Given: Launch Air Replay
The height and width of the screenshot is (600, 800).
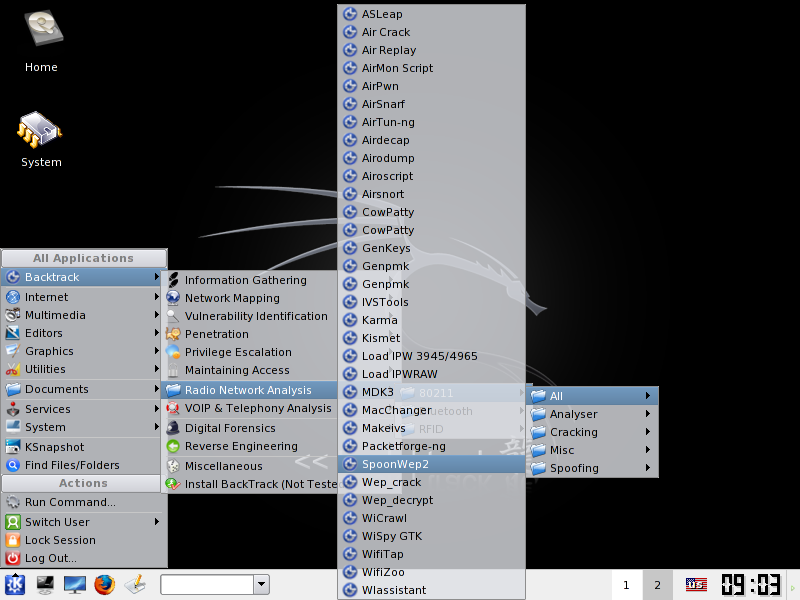Looking at the screenshot, I should coord(432,50).
